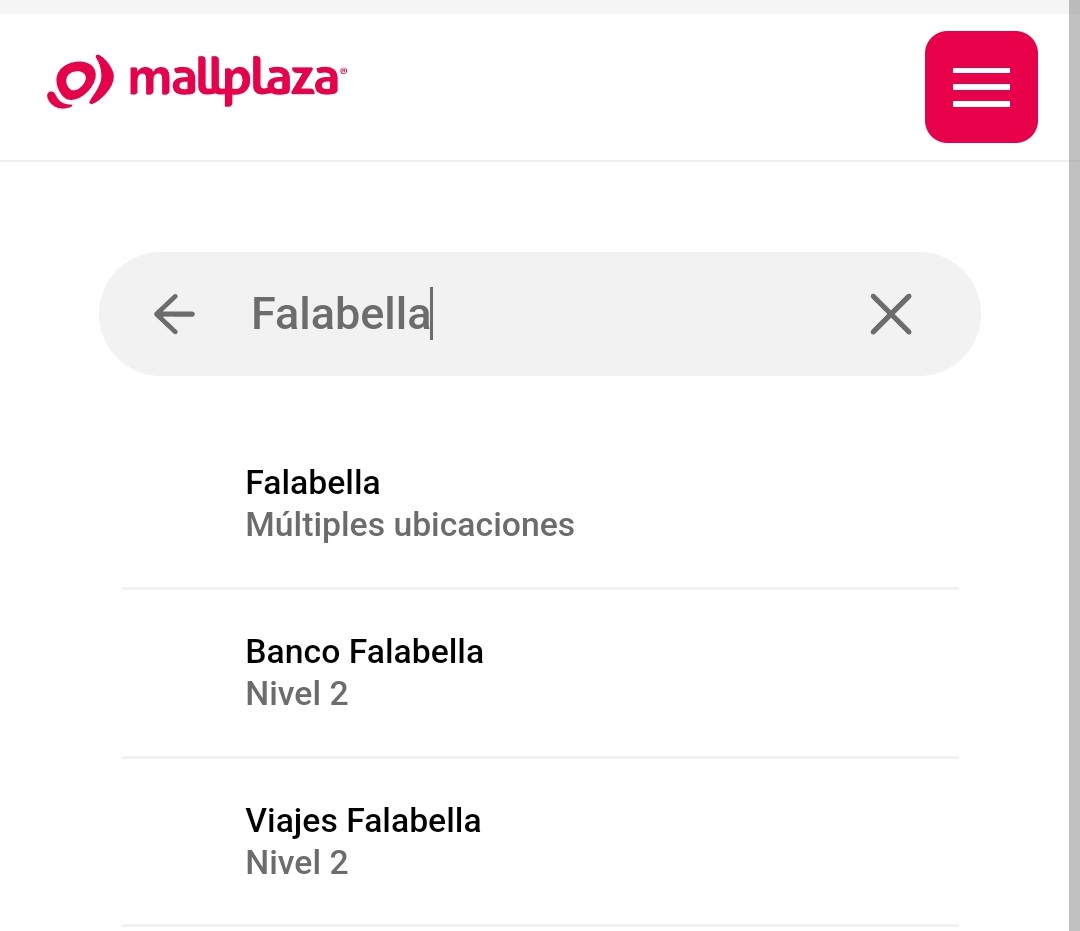
Task: Click the page vertical scrollbar
Action: point(1074,466)
